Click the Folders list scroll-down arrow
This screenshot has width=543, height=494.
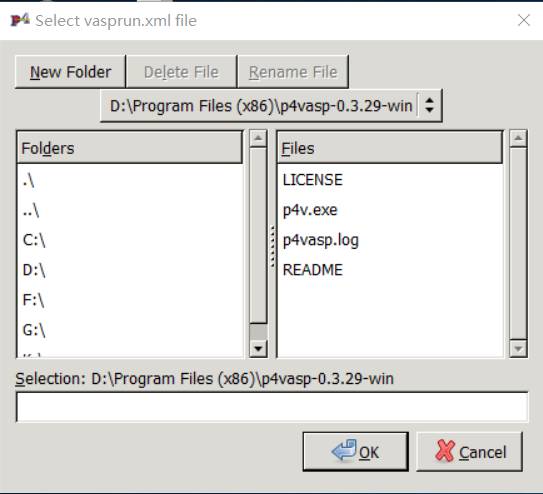[x=258, y=348]
